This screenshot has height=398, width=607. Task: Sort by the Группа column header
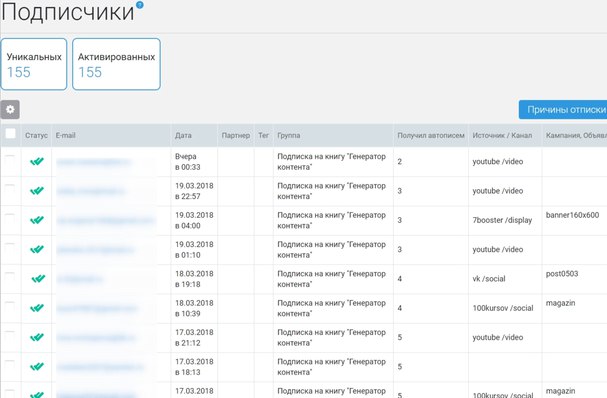point(289,136)
